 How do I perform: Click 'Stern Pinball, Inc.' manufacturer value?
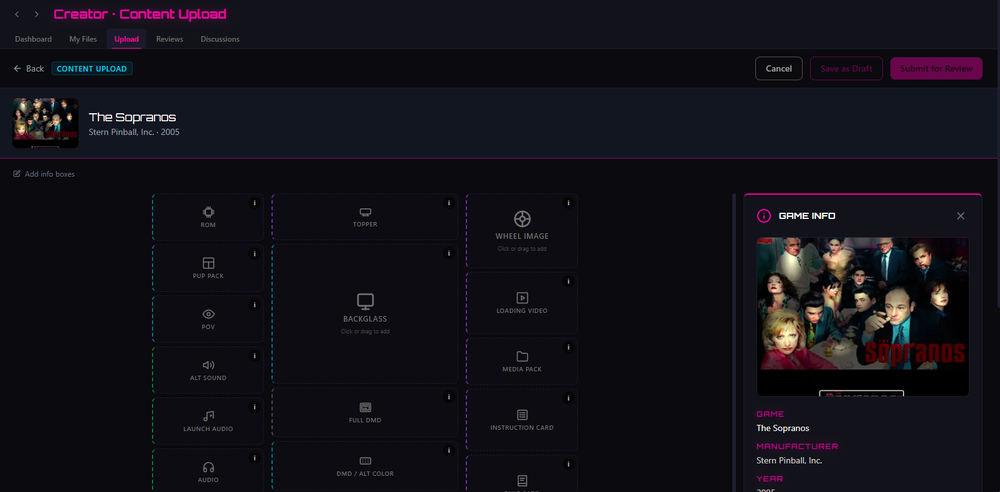789,460
